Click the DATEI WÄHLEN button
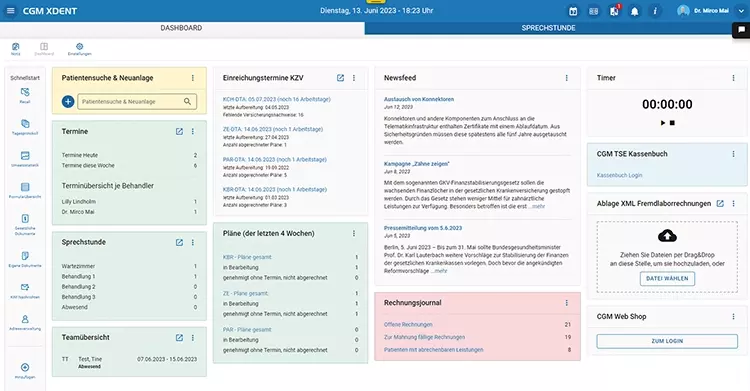The width and height of the screenshot is (750, 391). [x=667, y=279]
